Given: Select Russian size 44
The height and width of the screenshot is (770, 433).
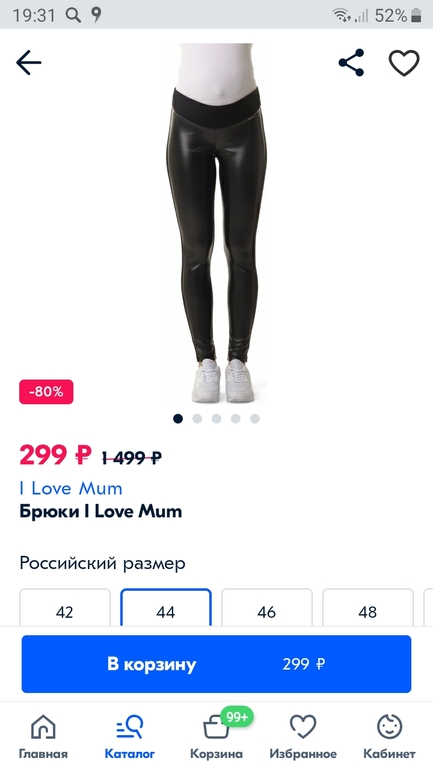Looking at the screenshot, I should pyautogui.click(x=166, y=608).
